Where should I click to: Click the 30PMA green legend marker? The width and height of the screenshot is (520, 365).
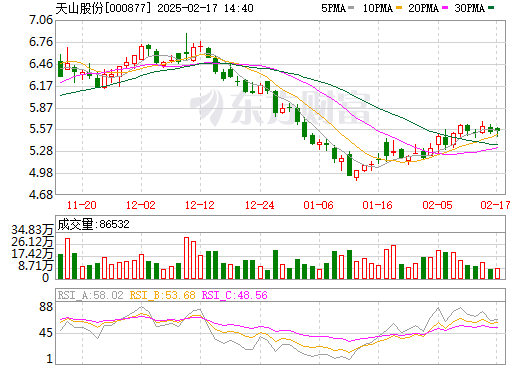tap(491, 8)
